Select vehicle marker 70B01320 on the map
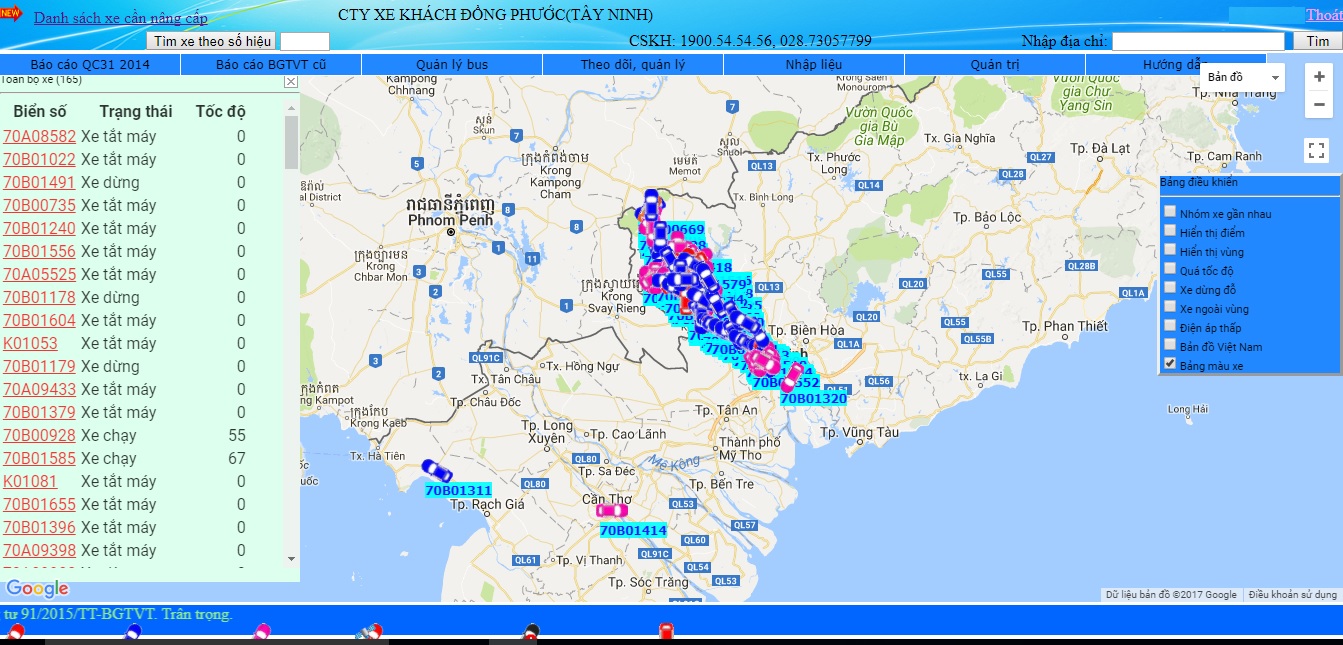The image size is (1343, 645). [x=790, y=378]
